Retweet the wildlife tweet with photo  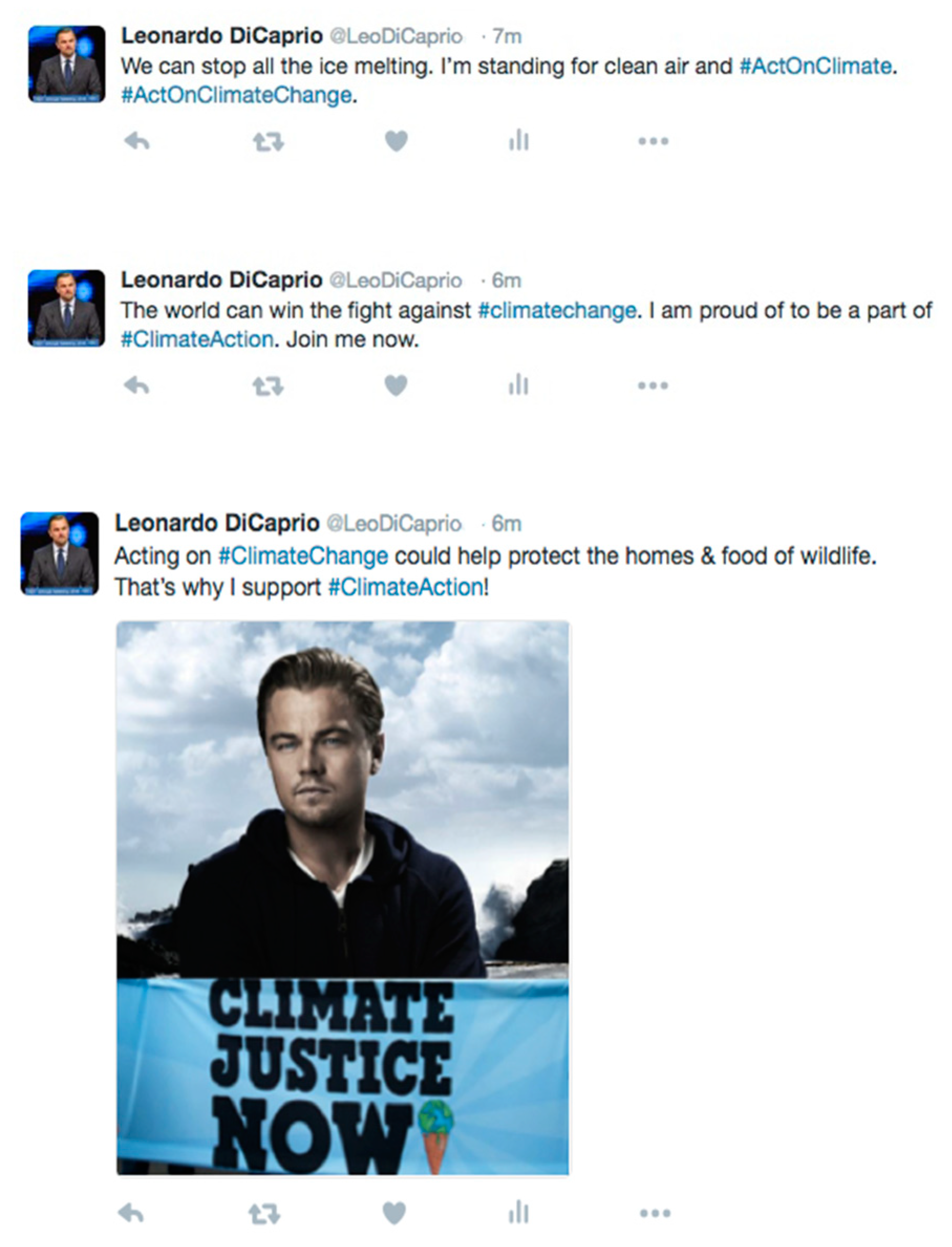click(264, 1214)
